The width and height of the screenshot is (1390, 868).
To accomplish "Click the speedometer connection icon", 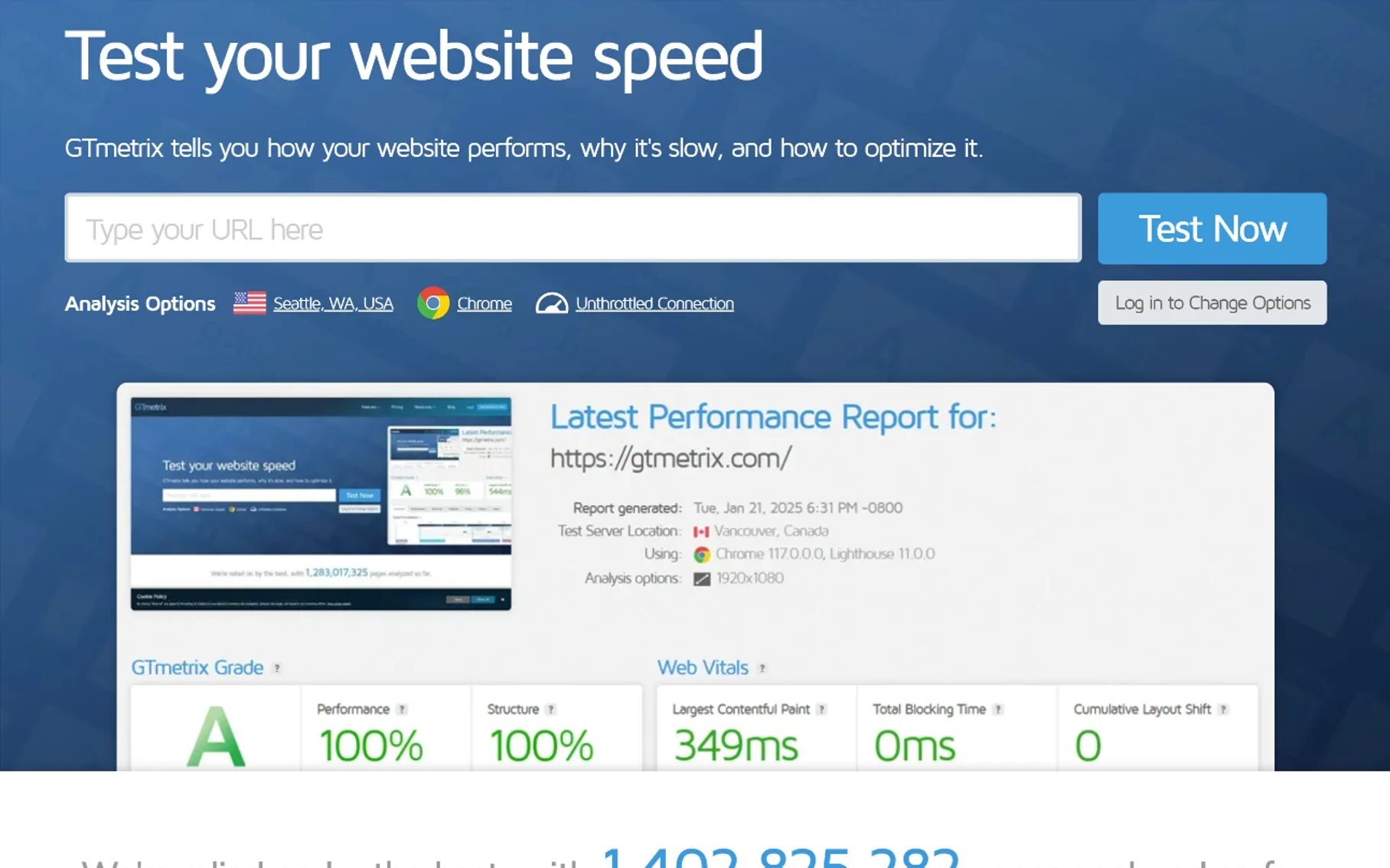I will point(551,304).
